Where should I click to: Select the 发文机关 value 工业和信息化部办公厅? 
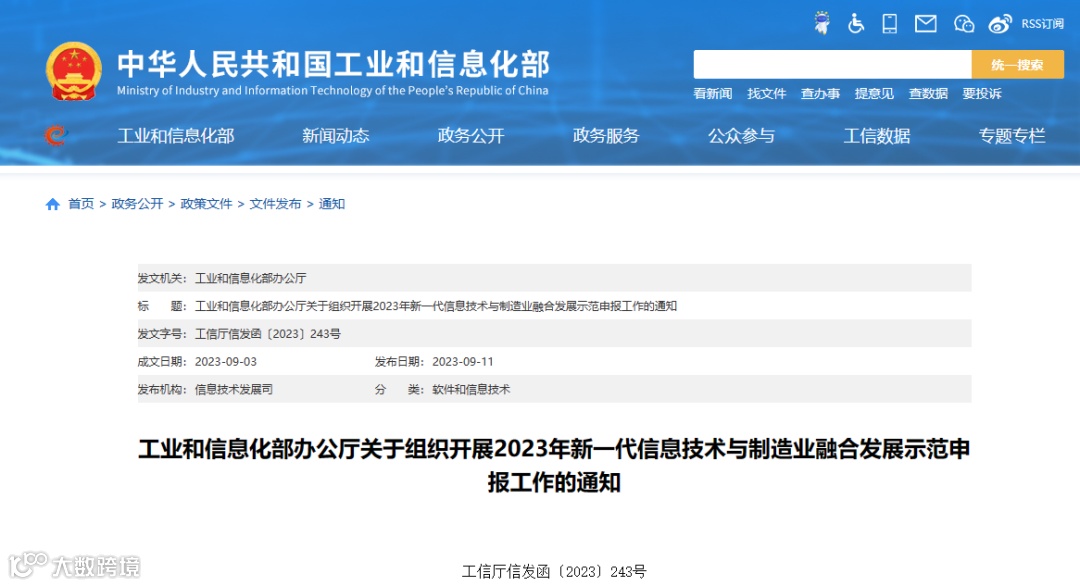[x=251, y=278]
